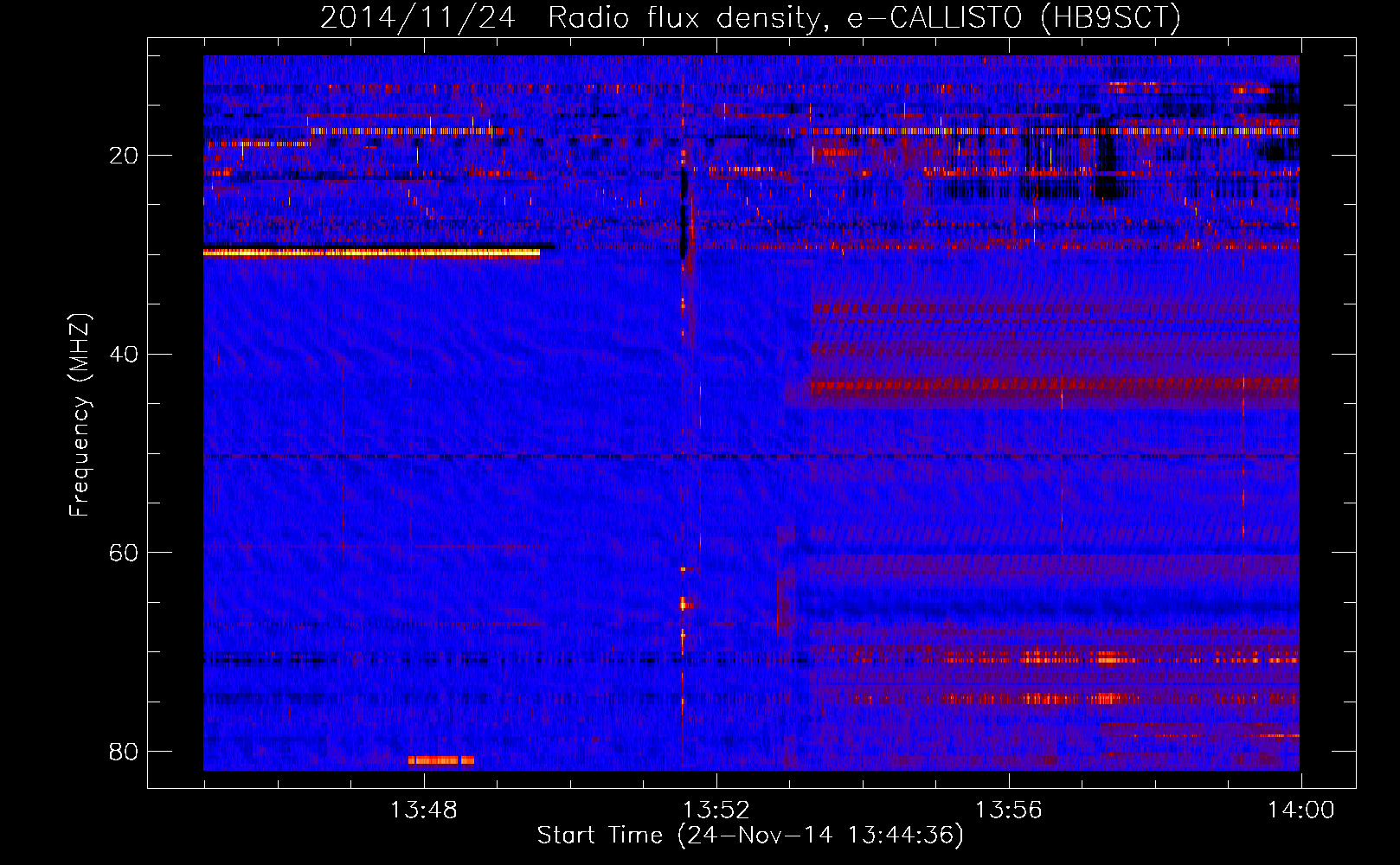Click the 80 MHz tick label
Viewport: 1400px width, 865px height.
tap(124, 751)
